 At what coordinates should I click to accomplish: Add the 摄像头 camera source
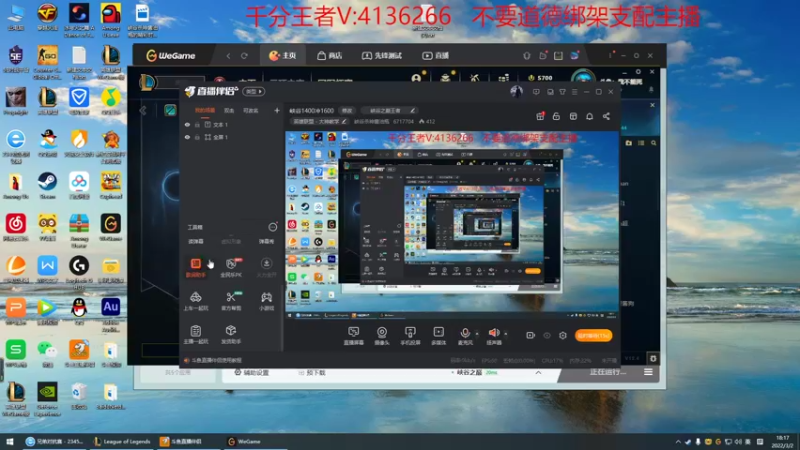point(382,336)
